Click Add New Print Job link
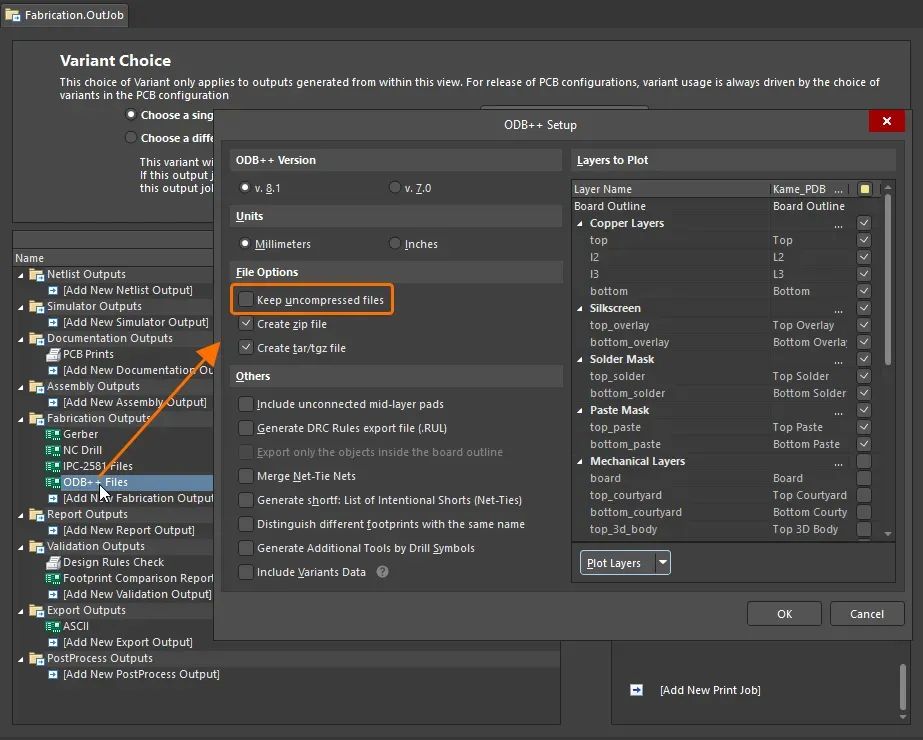 [x=710, y=690]
